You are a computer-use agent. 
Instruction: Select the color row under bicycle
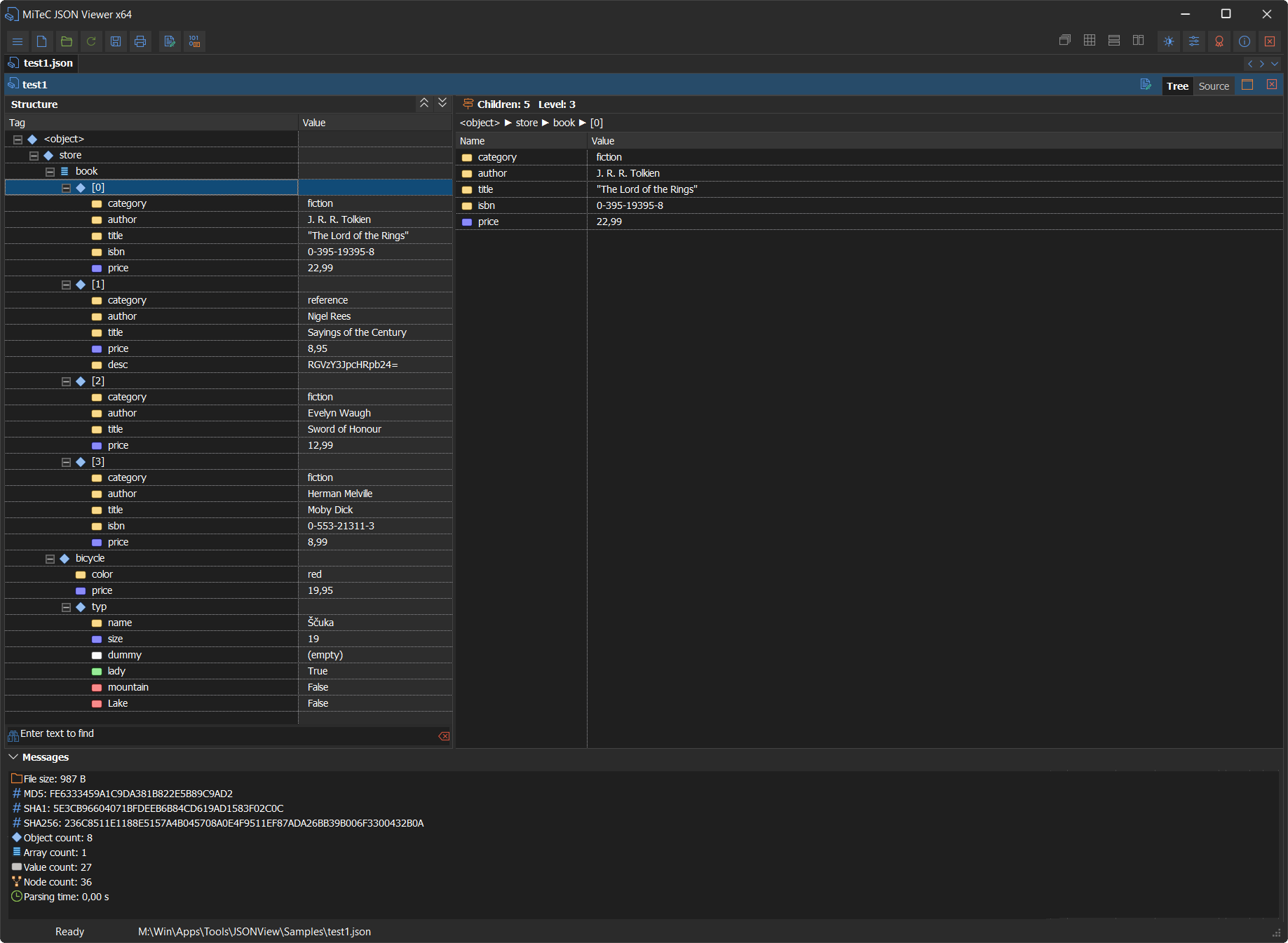pos(229,574)
